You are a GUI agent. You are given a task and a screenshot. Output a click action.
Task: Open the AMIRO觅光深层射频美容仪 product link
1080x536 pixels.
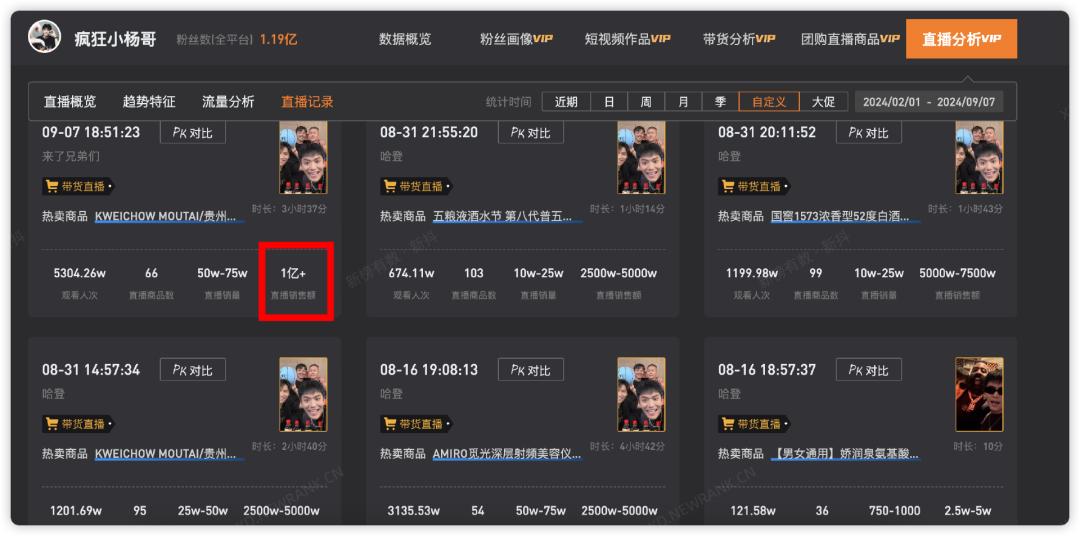coord(508,455)
